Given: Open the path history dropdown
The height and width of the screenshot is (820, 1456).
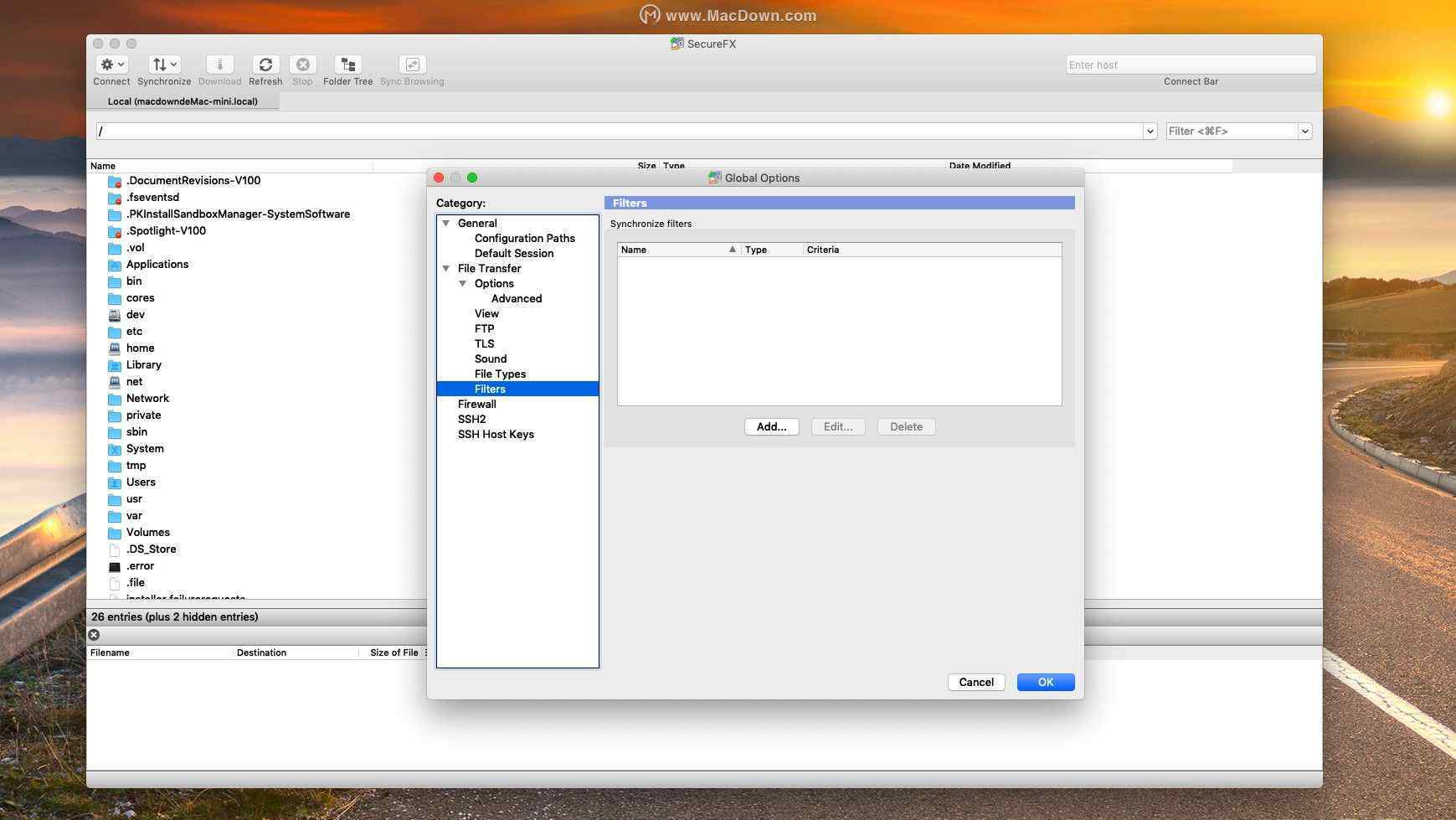Looking at the screenshot, I should pos(1150,131).
